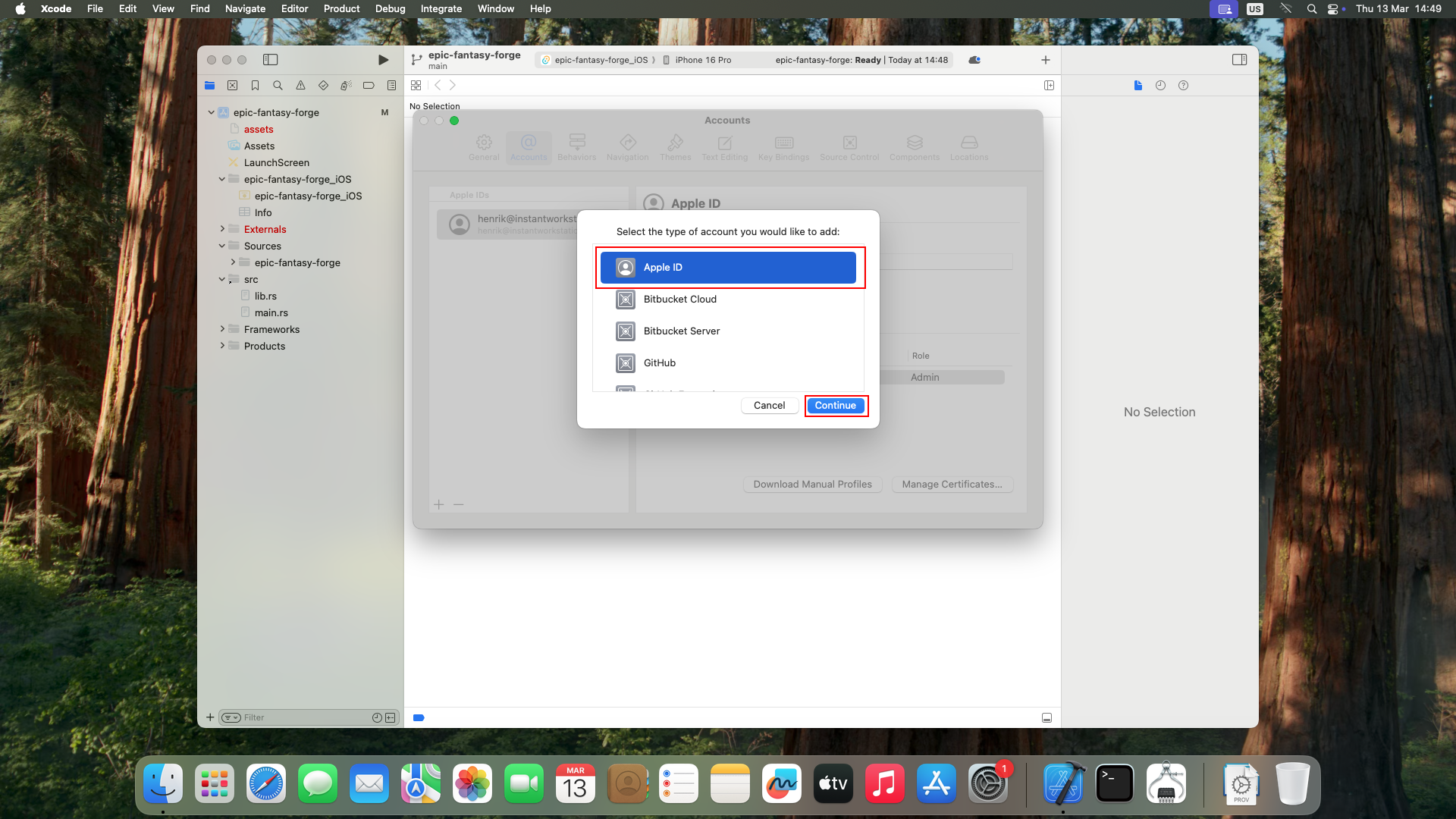The width and height of the screenshot is (1456, 819).
Task: Go back in editor history
Action: [438, 86]
